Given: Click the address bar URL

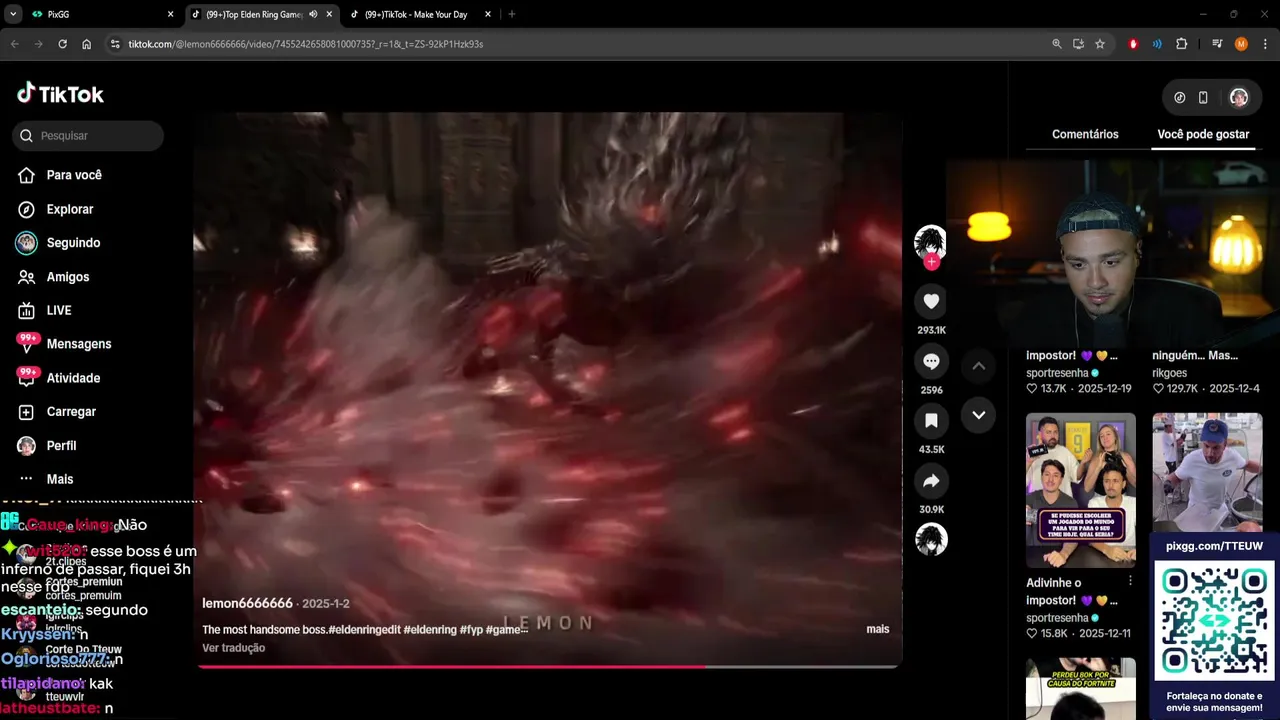Looking at the screenshot, I should (x=306, y=44).
